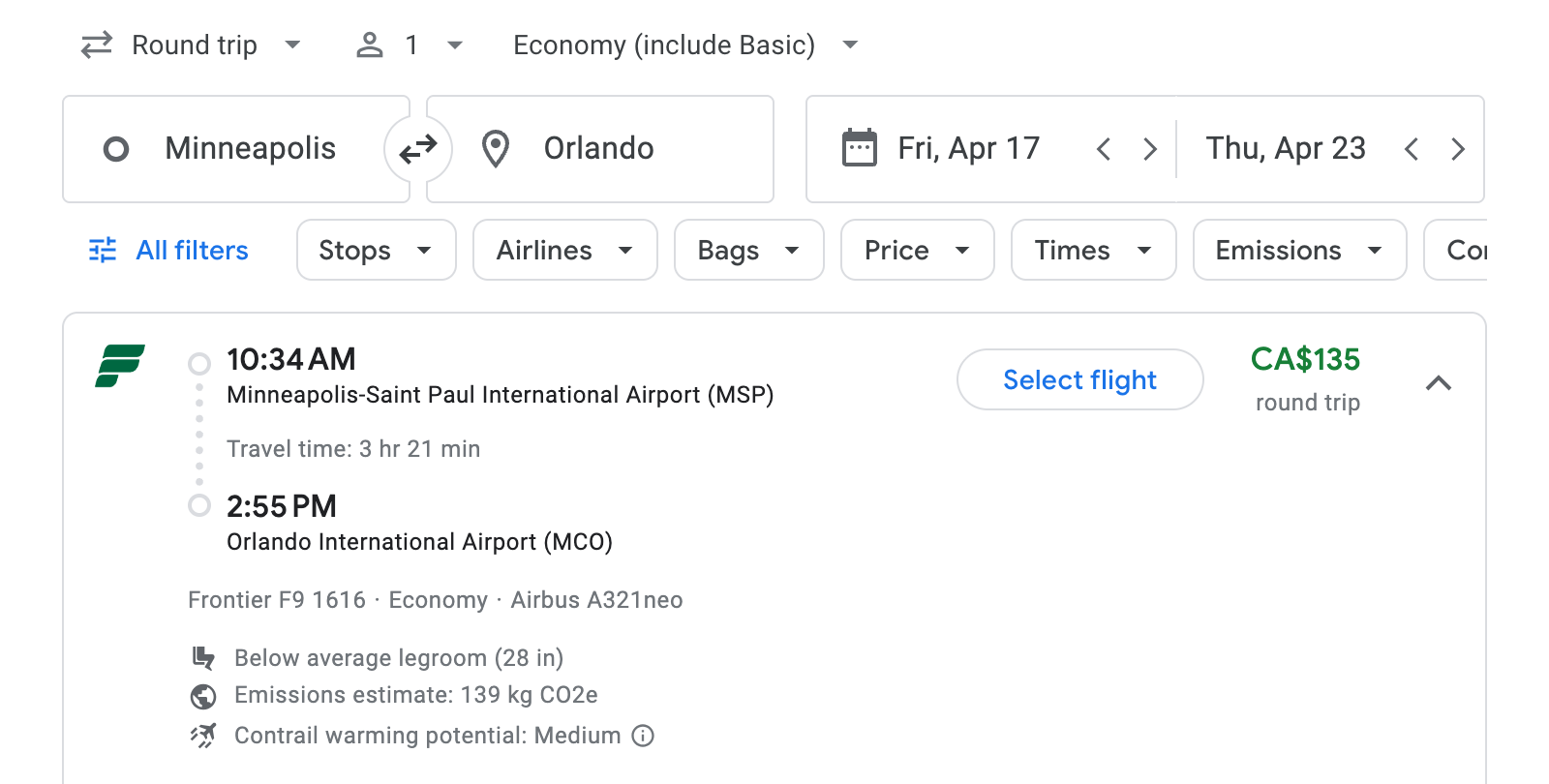Click the Minneapolis origin circle icon
This screenshot has height=784, width=1549.
116,148
